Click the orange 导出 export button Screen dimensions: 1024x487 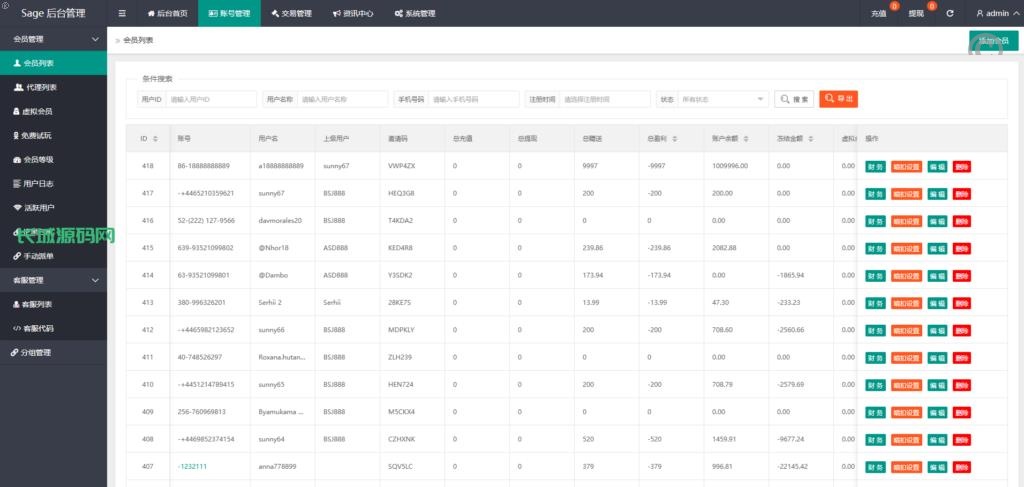tap(838, 99)
